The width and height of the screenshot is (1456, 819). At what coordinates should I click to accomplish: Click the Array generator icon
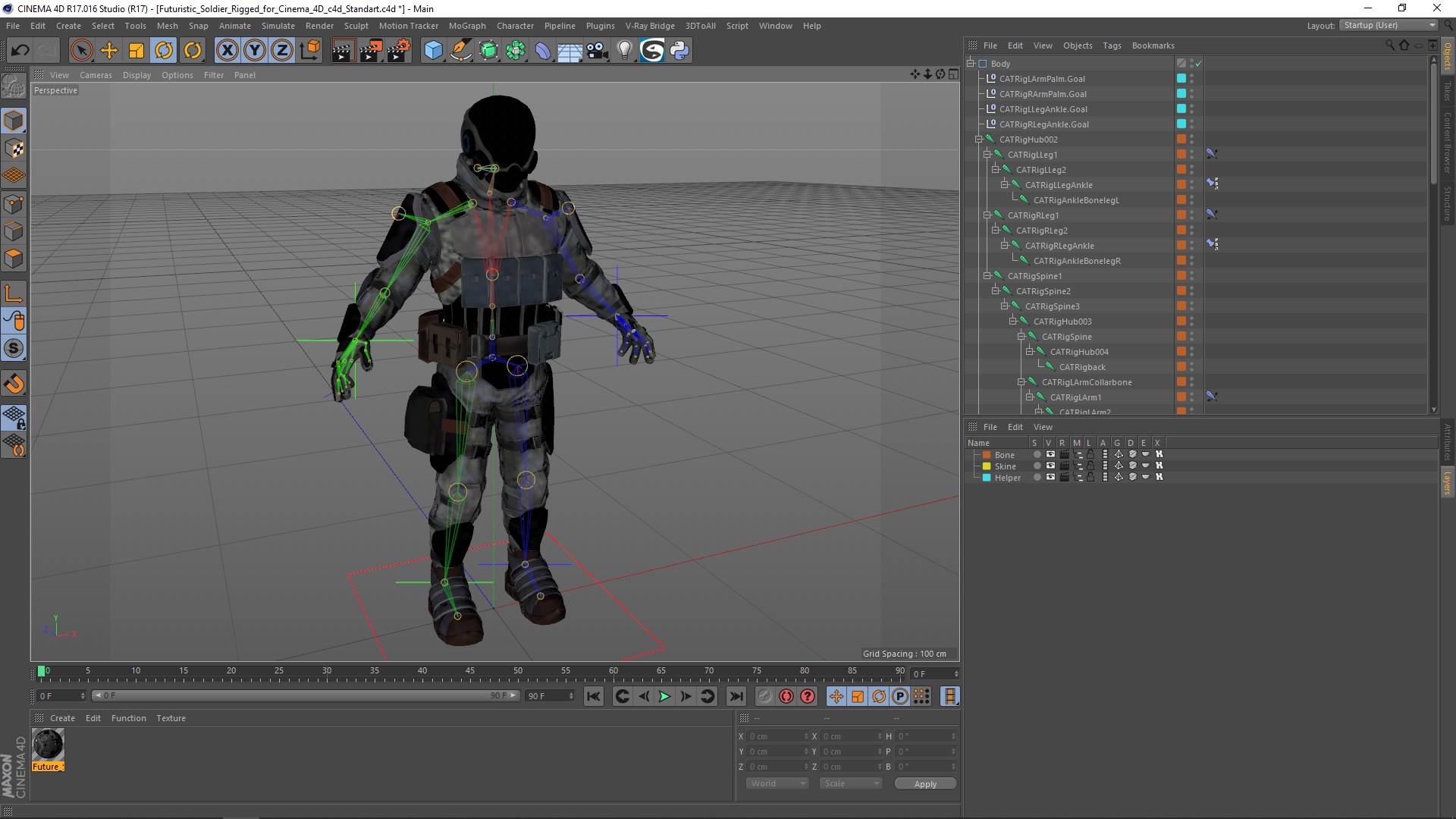[516, 51]
